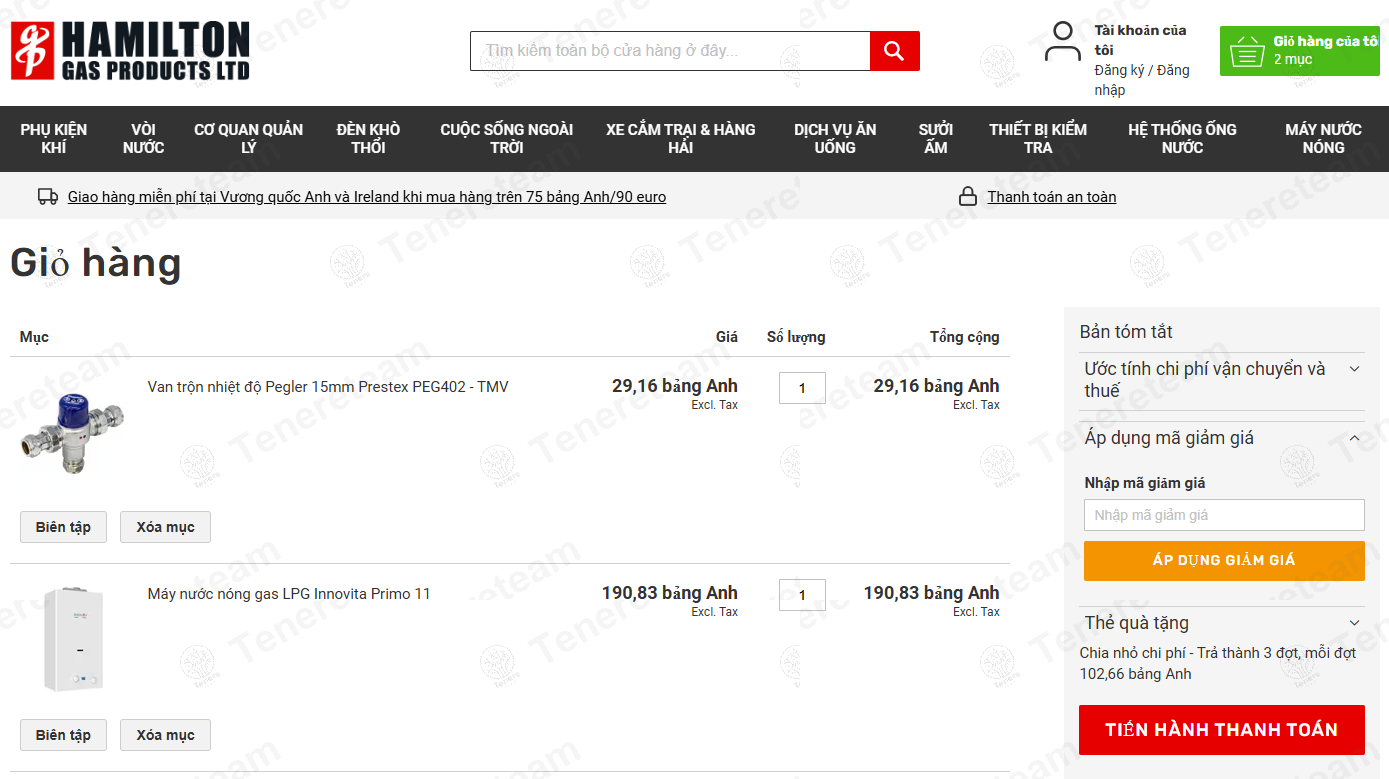Click quantity field for Pegler valve

pos(802,388)
